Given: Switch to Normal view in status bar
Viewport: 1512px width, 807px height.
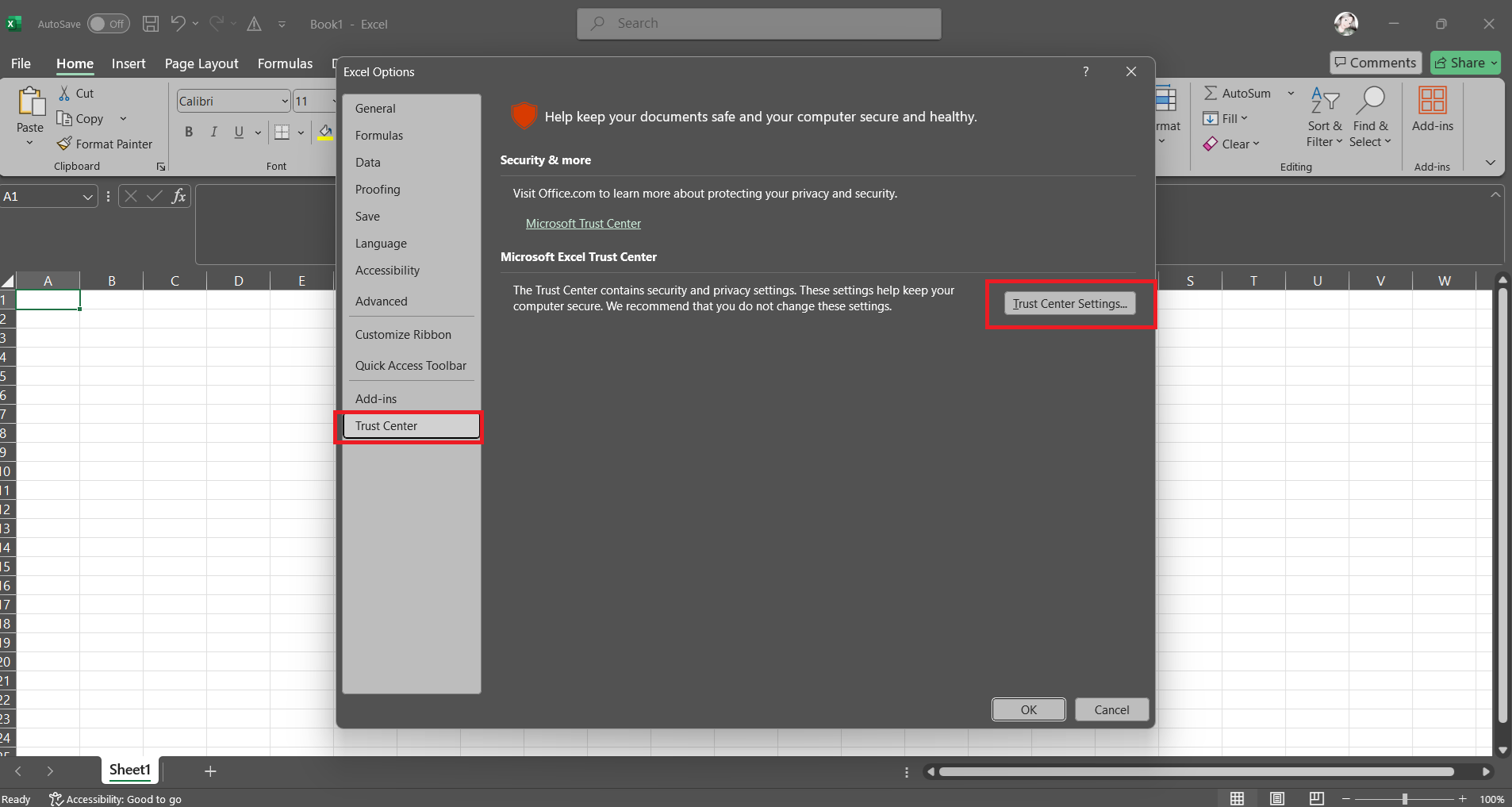Looking at the screenshot, I should tap(1238, 798).
